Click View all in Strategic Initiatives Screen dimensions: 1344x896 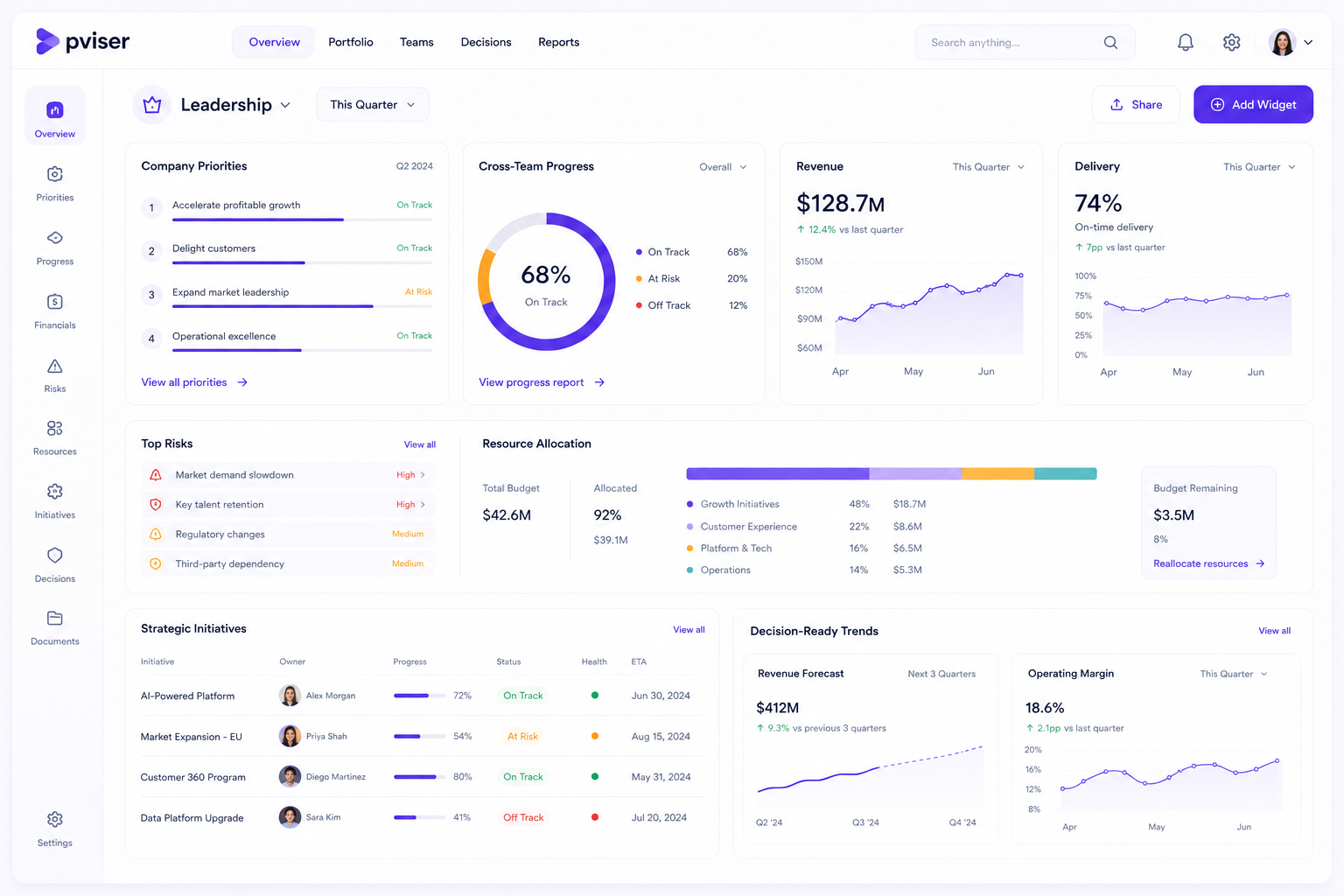(x=689, y=630)
